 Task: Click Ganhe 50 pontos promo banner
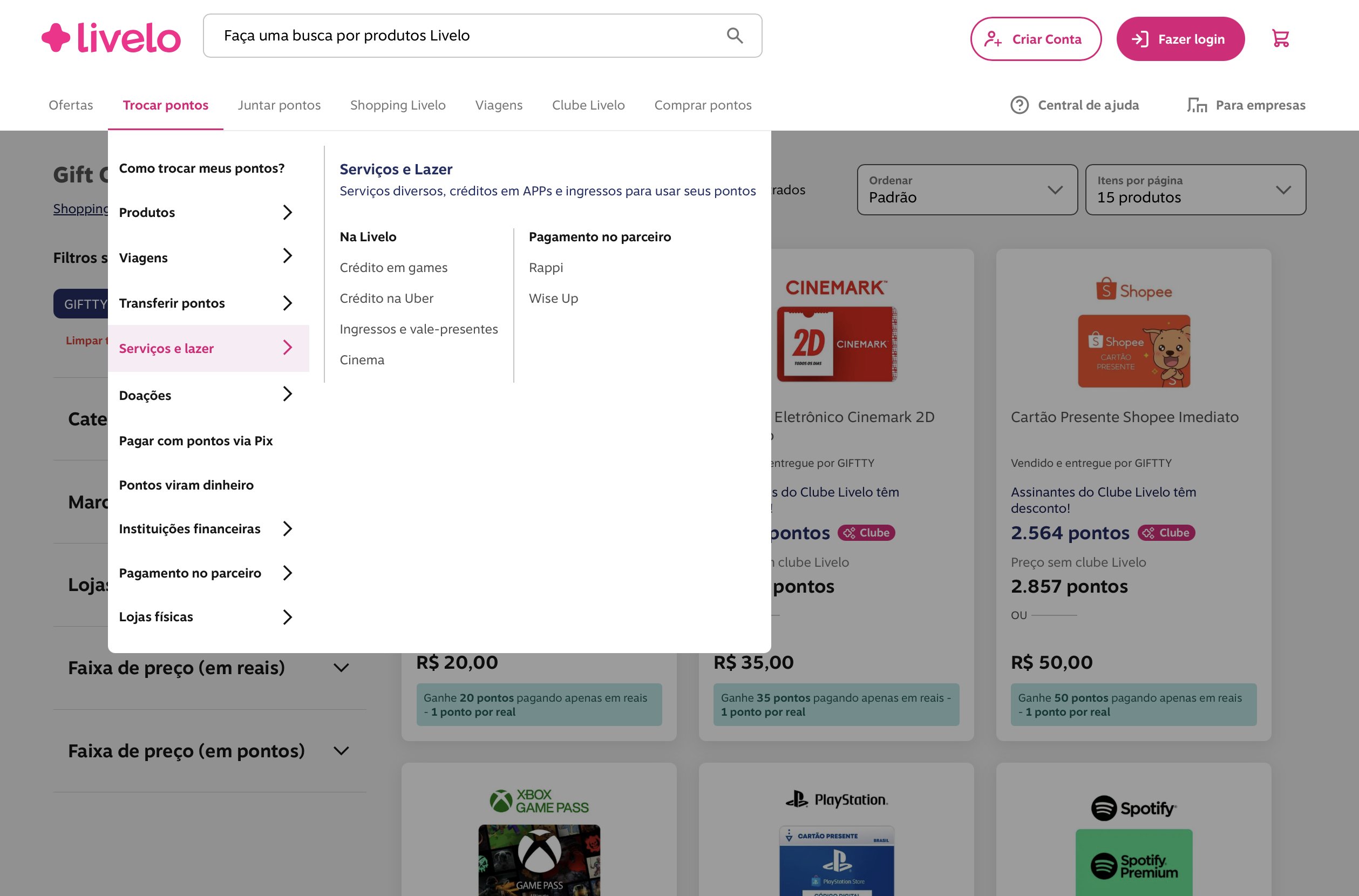(x=1133, y=704)
